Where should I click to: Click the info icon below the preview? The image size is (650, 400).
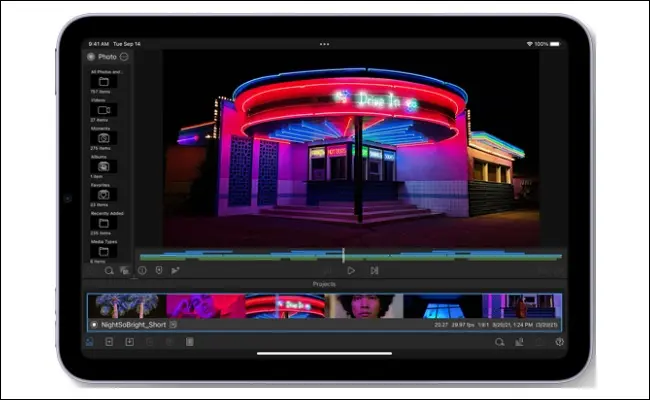[142, 270]
